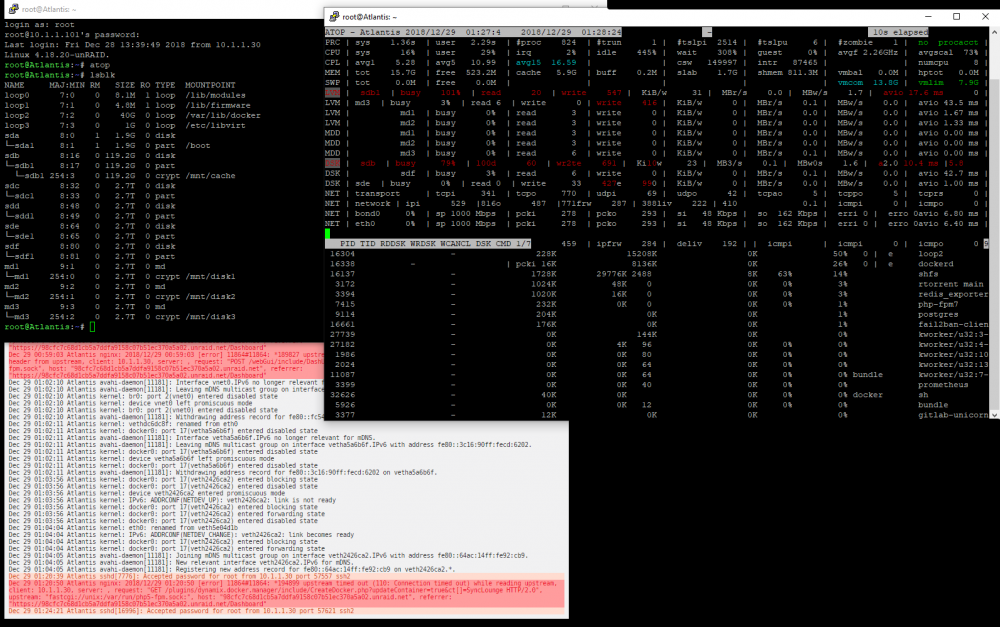Screen dimensions: 1000x627
Task: Click PID 27739 in the atop list
Action: [x=342, y=335]
